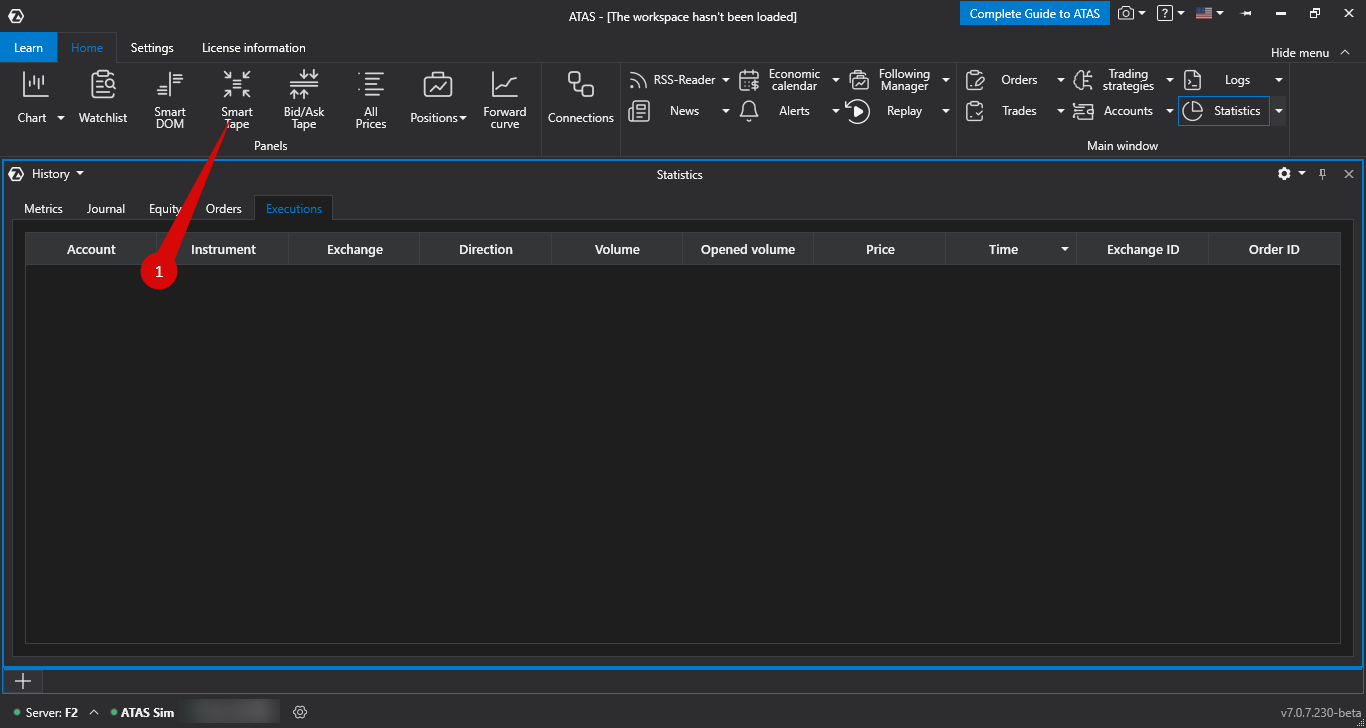
Task: Expand the Chart dropdown arrow
Action: pyautogui.click(x=61, y=118)
